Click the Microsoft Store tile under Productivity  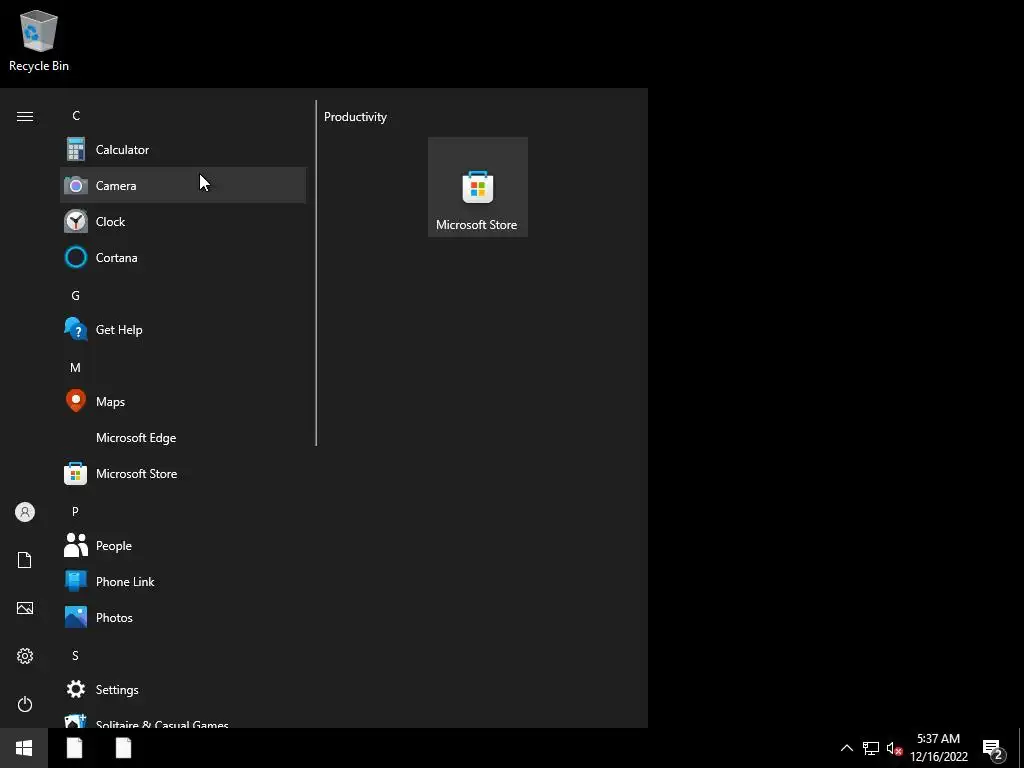477,187
